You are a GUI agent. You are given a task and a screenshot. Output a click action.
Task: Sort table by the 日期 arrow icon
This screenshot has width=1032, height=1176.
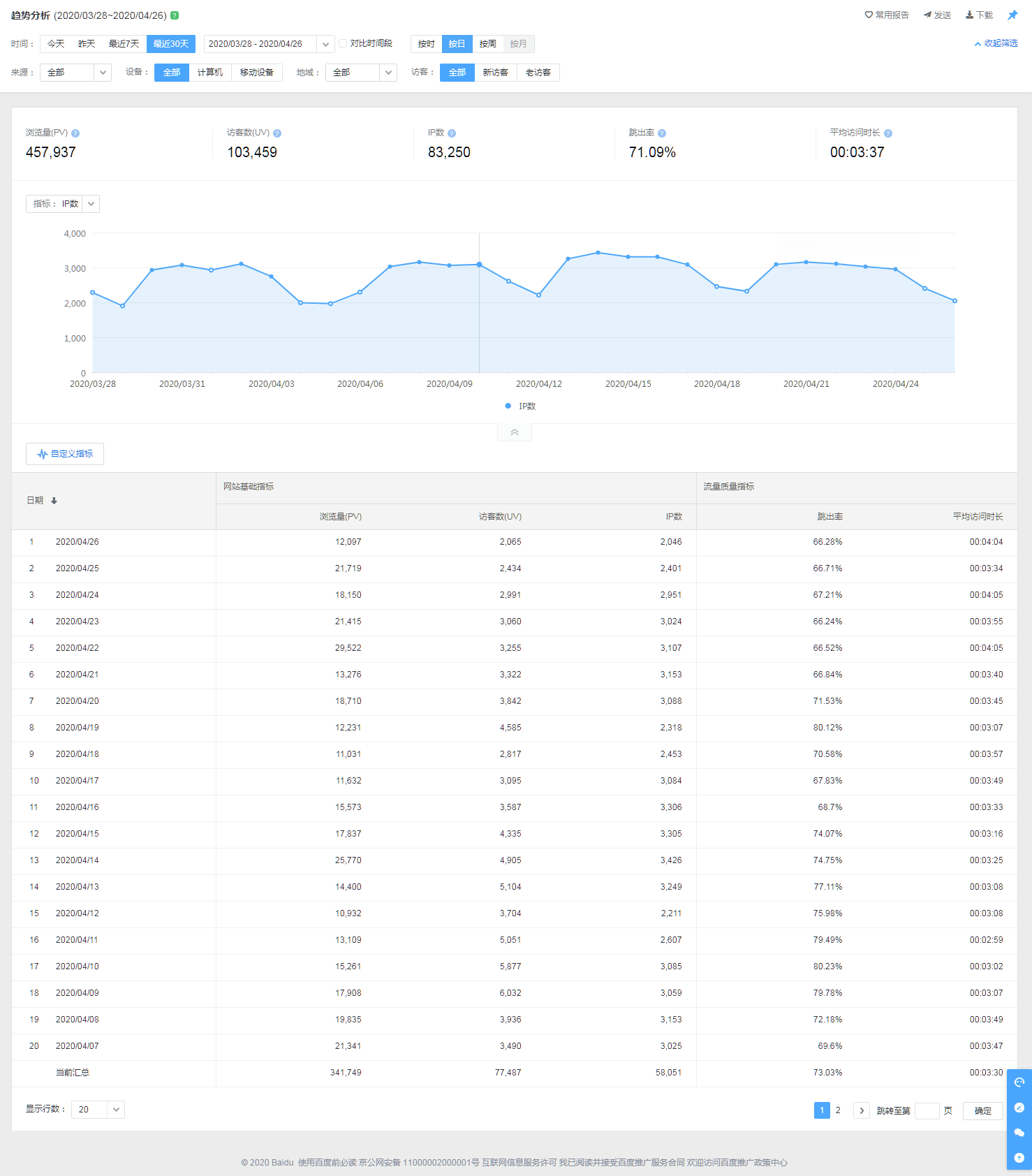tap(54, 501)
